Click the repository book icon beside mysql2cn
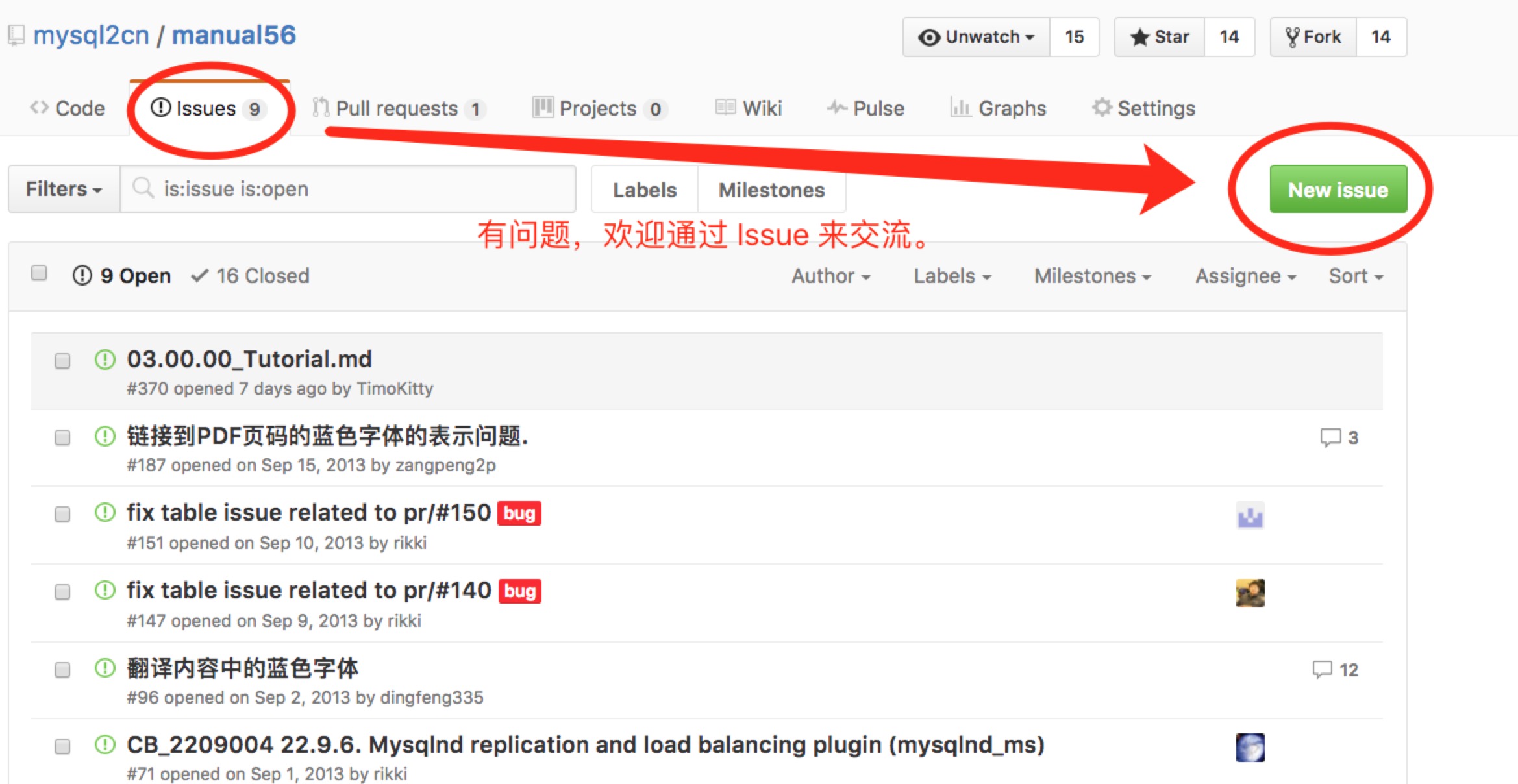The height and width of the screenshot is (784, 1518). pos(16,36)
